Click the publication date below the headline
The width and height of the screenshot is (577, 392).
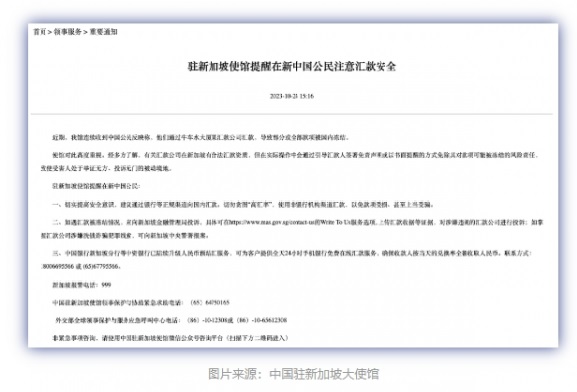click(x=292, y=96)
